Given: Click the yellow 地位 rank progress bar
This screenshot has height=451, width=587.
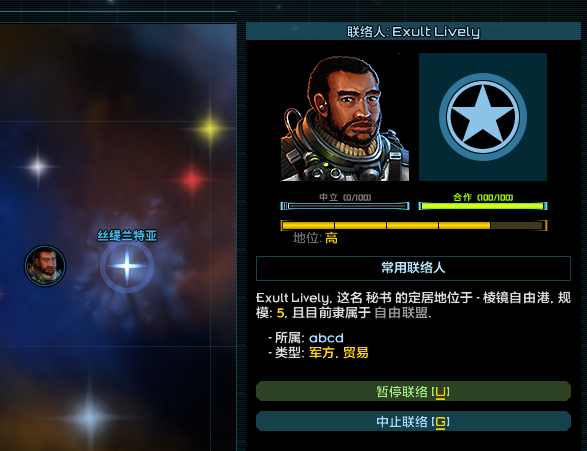Looking at the screenshot, I should click(414, 225).
